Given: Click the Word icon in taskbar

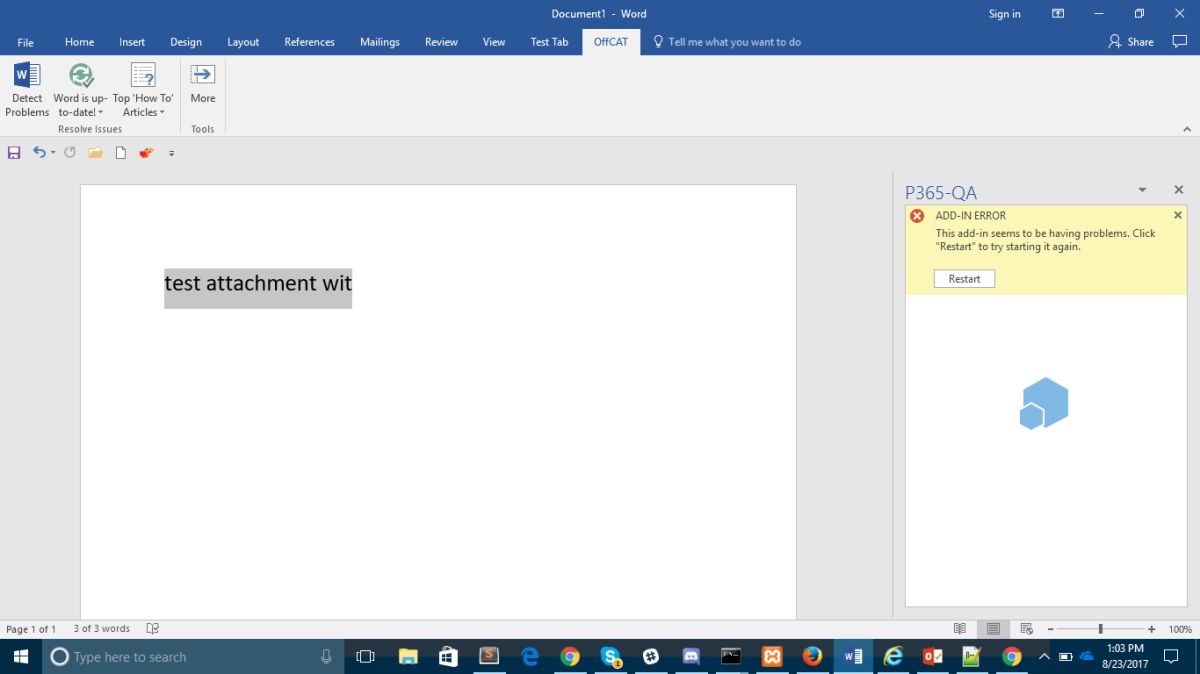Looking at the screenshot, I should [x=853, y=657].
